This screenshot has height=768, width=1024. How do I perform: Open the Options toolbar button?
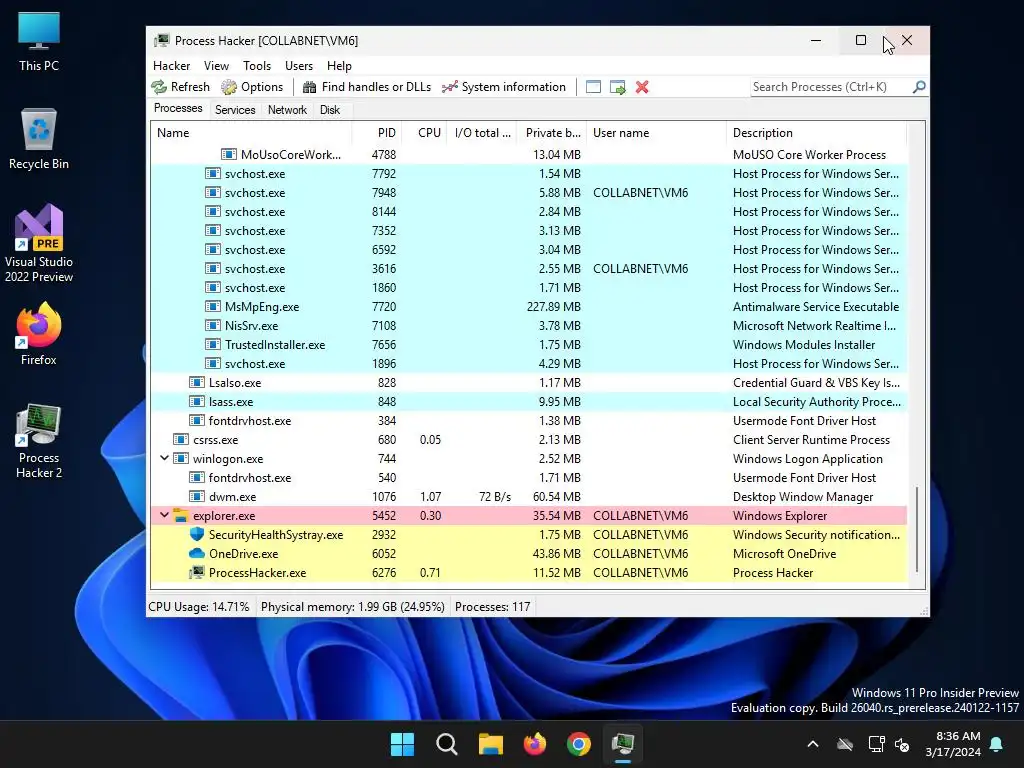[252, 87]
